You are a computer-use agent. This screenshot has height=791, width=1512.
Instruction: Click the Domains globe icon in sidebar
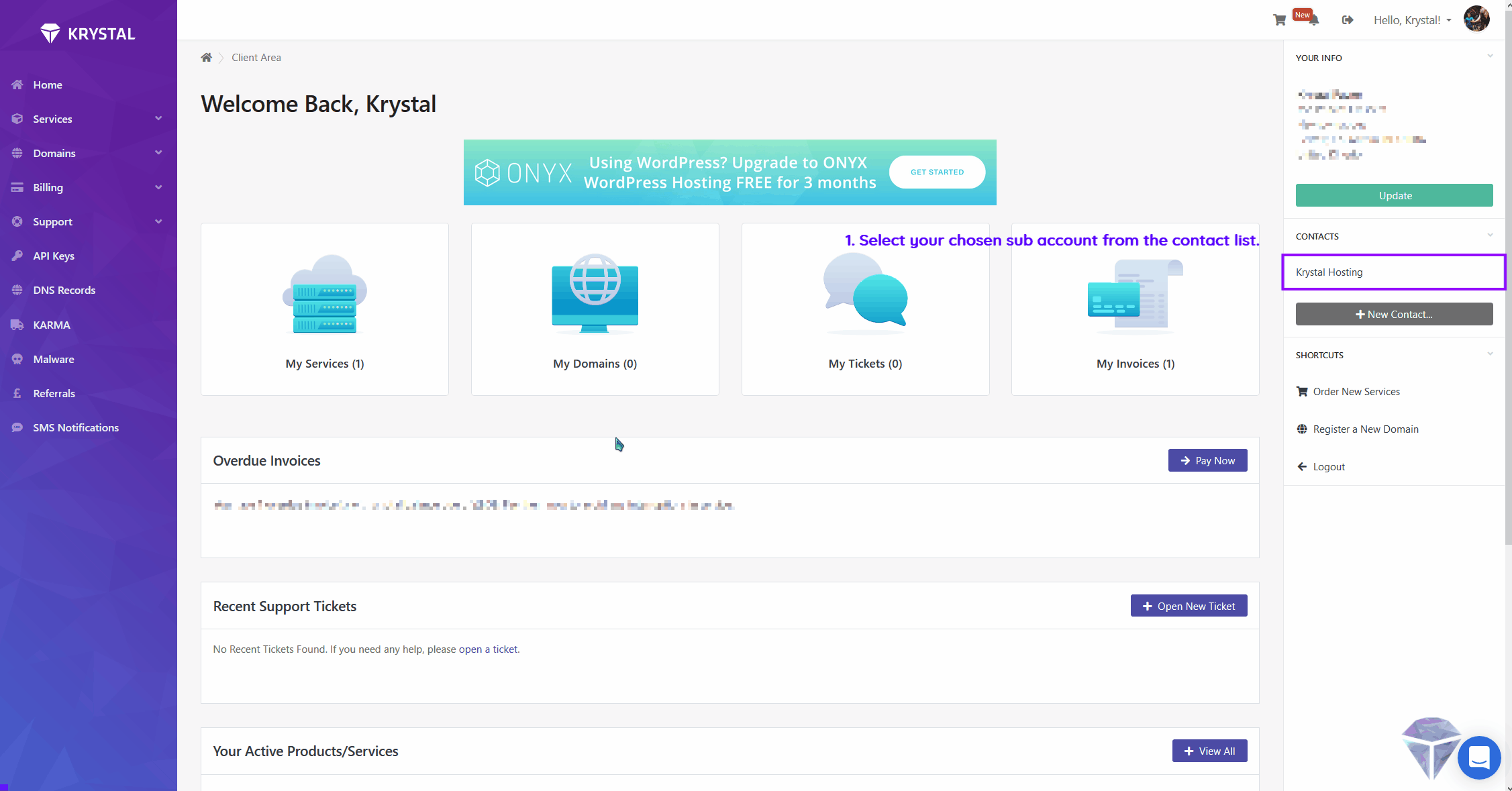pyautogui.click(x=17, y=153)
